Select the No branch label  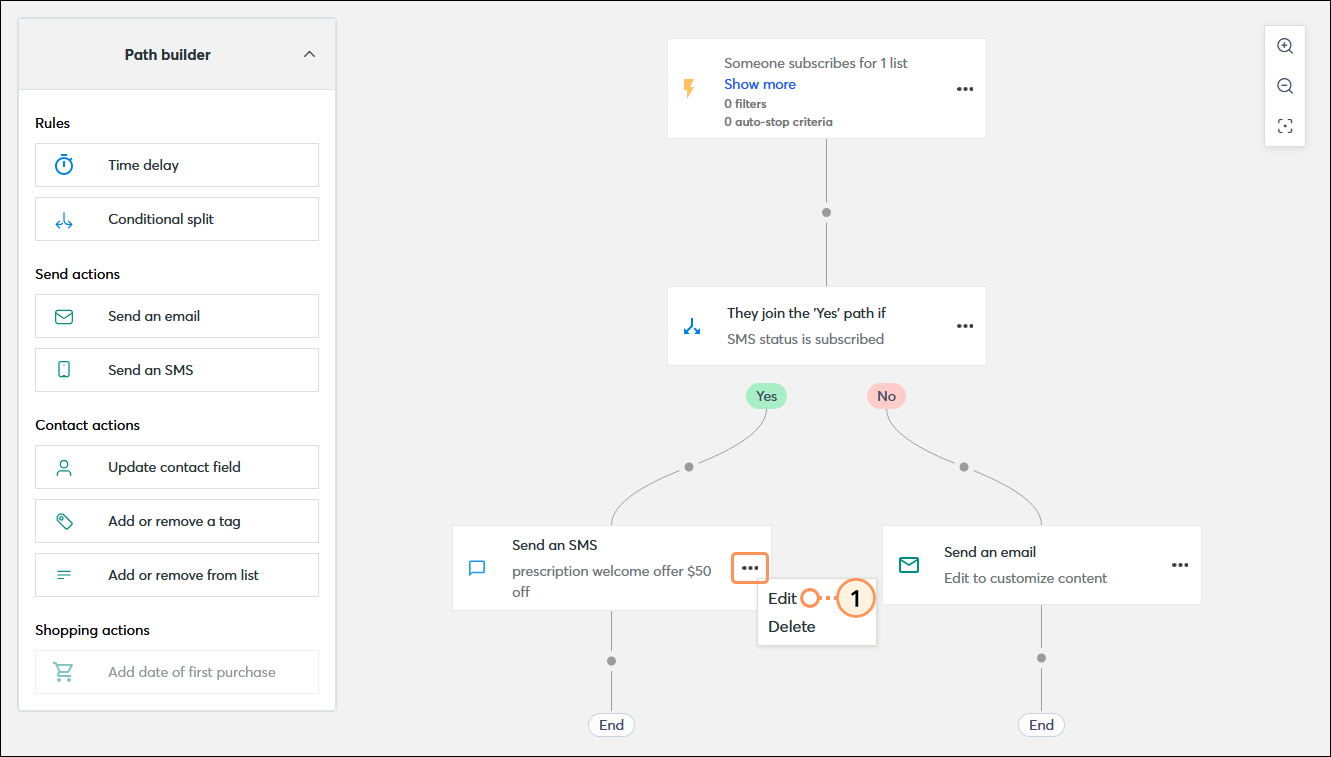coord(886,395)
